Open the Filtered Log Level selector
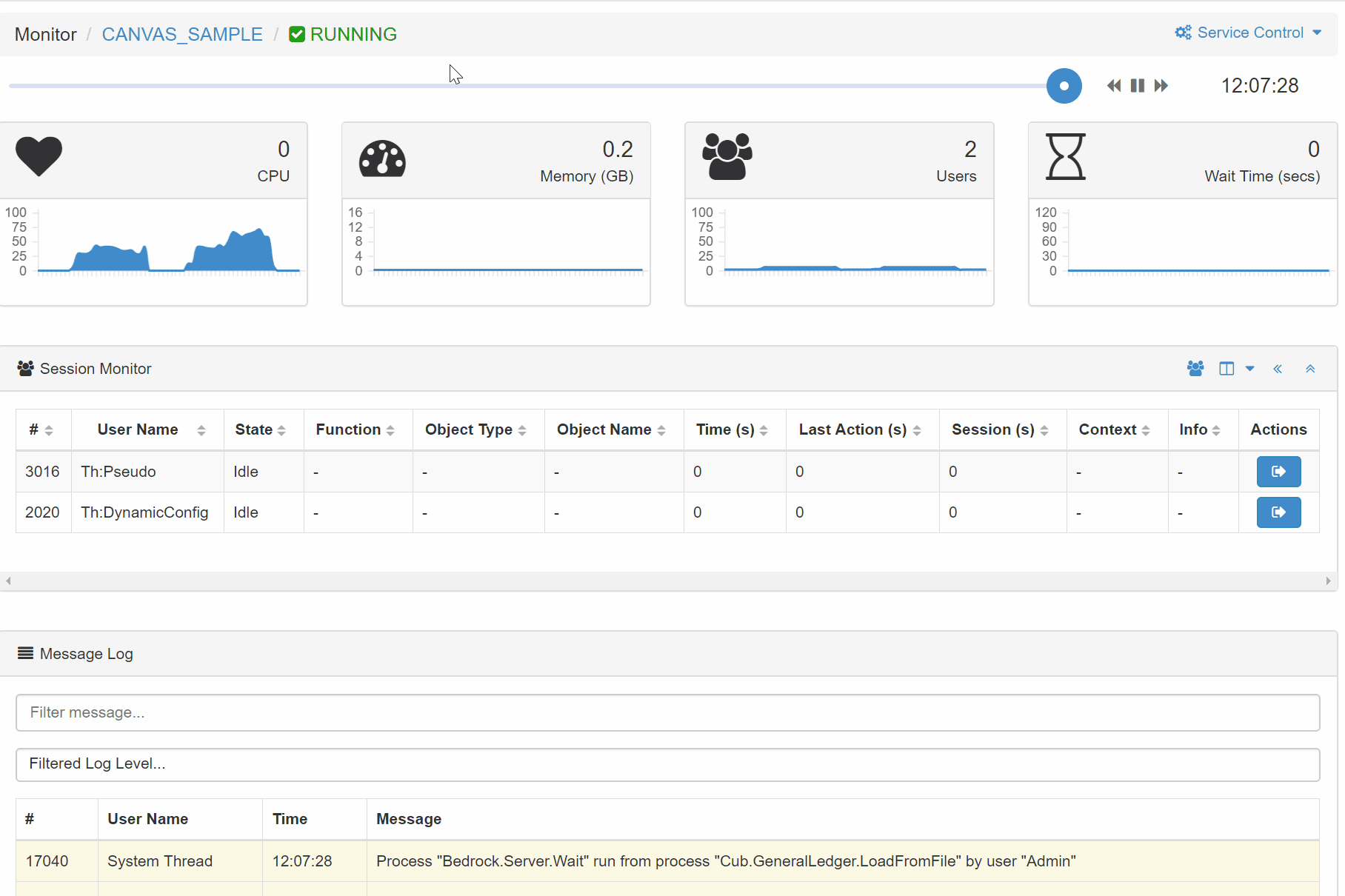Viewport: 1345px width, 896px height. (x=667, y=764)
